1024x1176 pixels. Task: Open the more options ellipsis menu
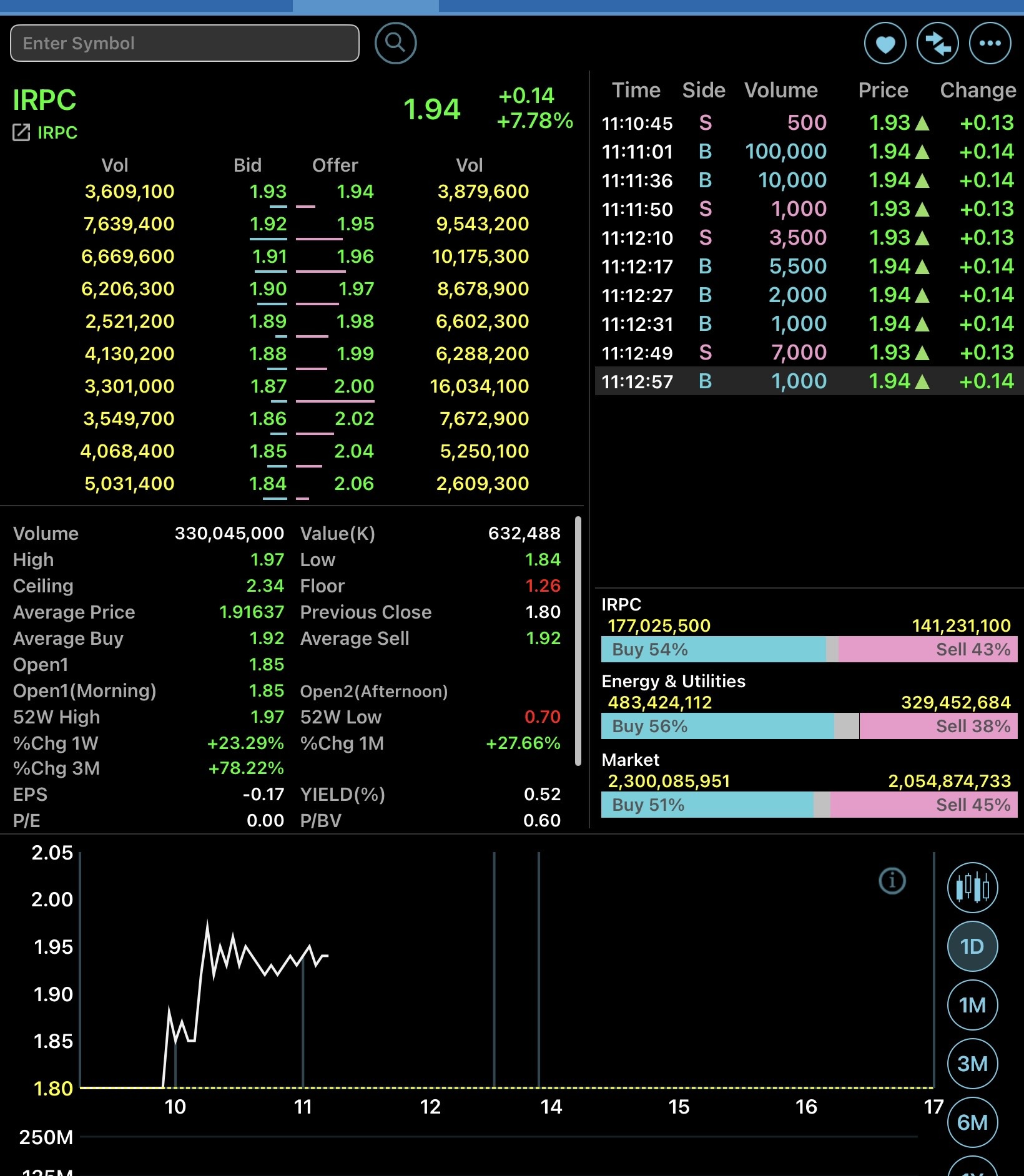[x=990, y=43]
